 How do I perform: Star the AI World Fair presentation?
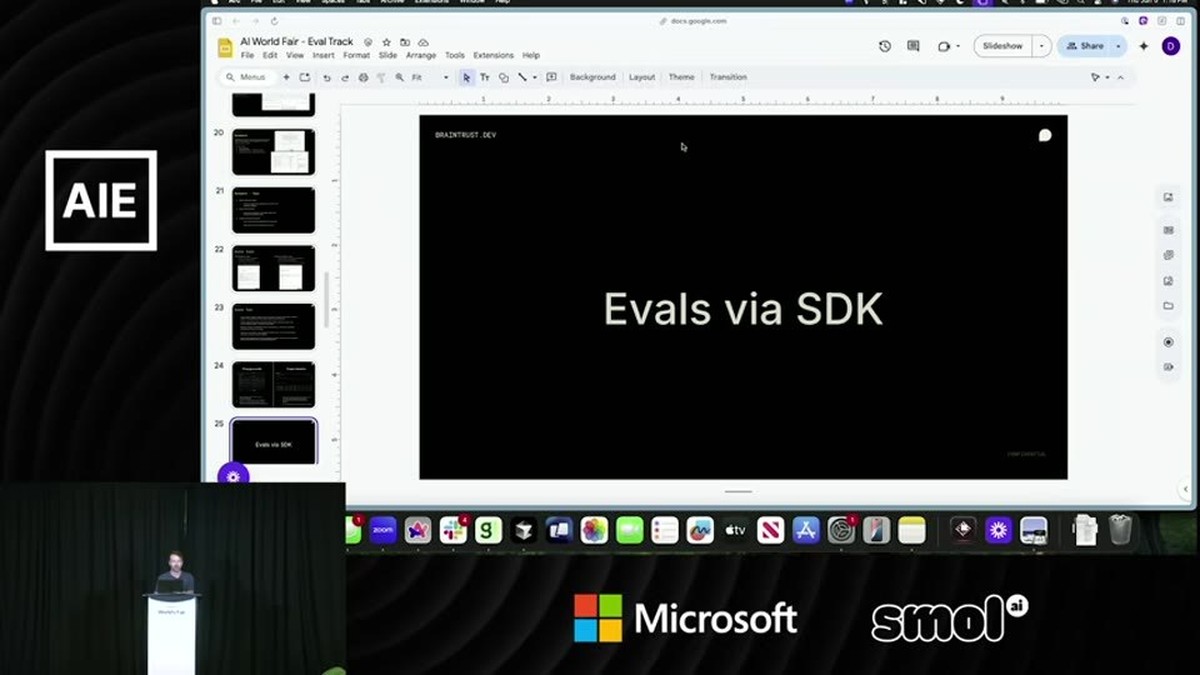[x=386, y=42]
